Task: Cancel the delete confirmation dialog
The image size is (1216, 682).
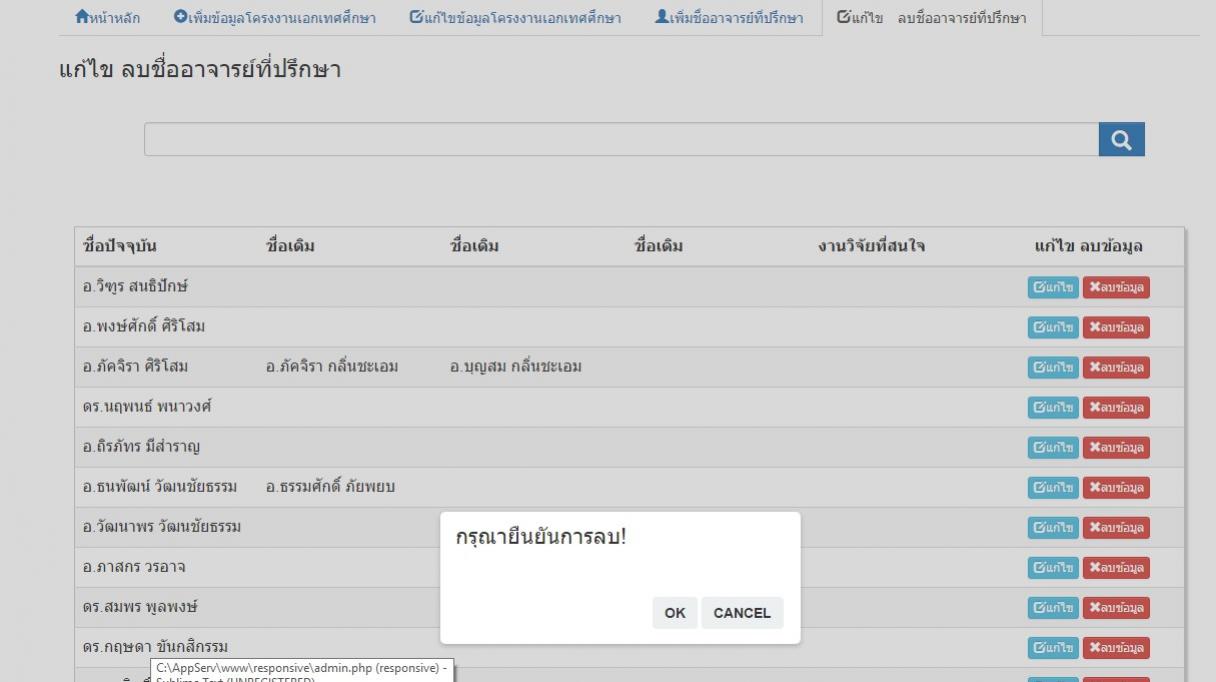Action: point(742,613)
